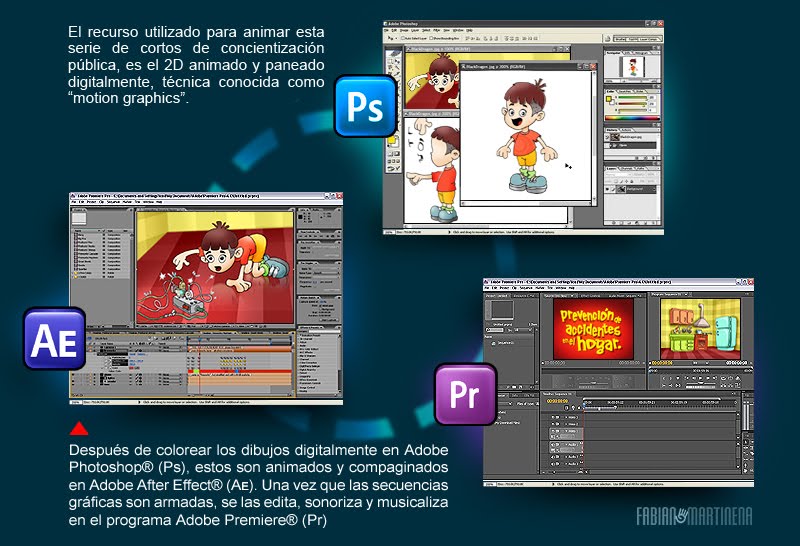The height and width of the screenshot is (546, 800).
Task: Click the yellow foreground color in Photoshop toolbox
Action: pyautogui.click(x=391, y=140)
